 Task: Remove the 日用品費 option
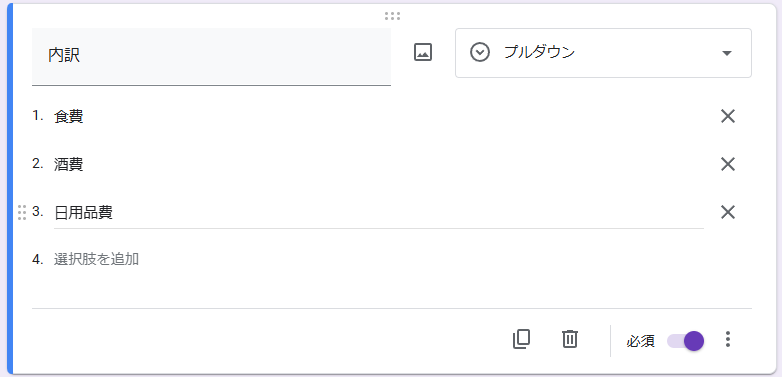click(x=728, y=212)
